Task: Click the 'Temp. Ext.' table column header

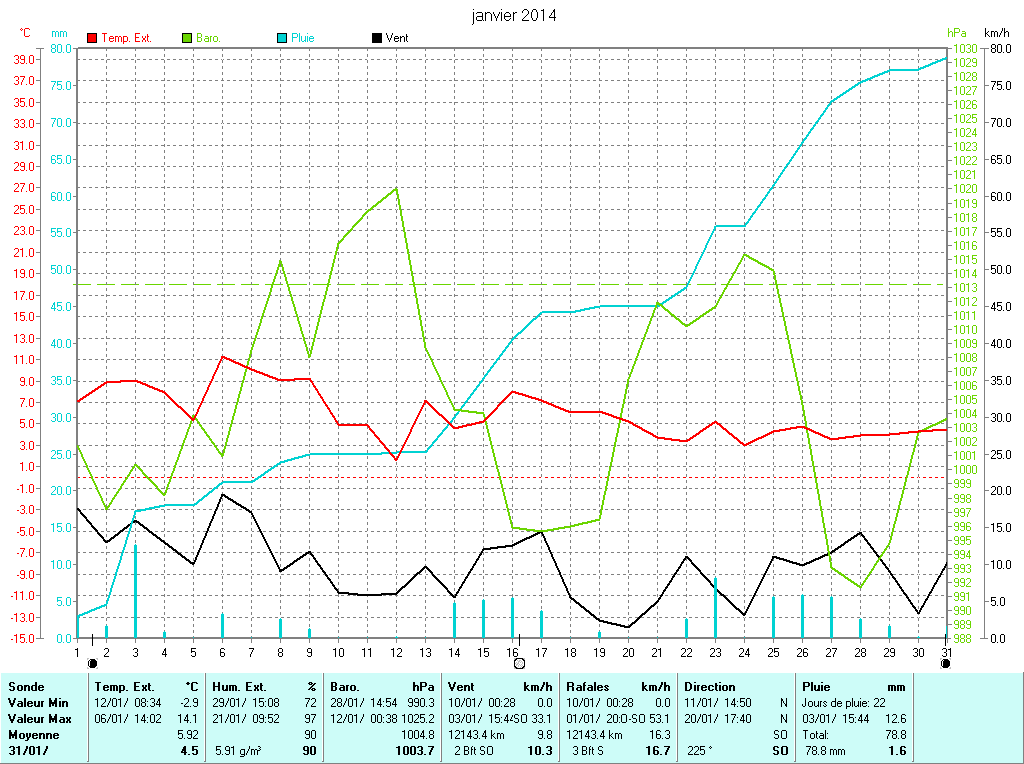Action: pyautogui.click(x=125, y=687)
